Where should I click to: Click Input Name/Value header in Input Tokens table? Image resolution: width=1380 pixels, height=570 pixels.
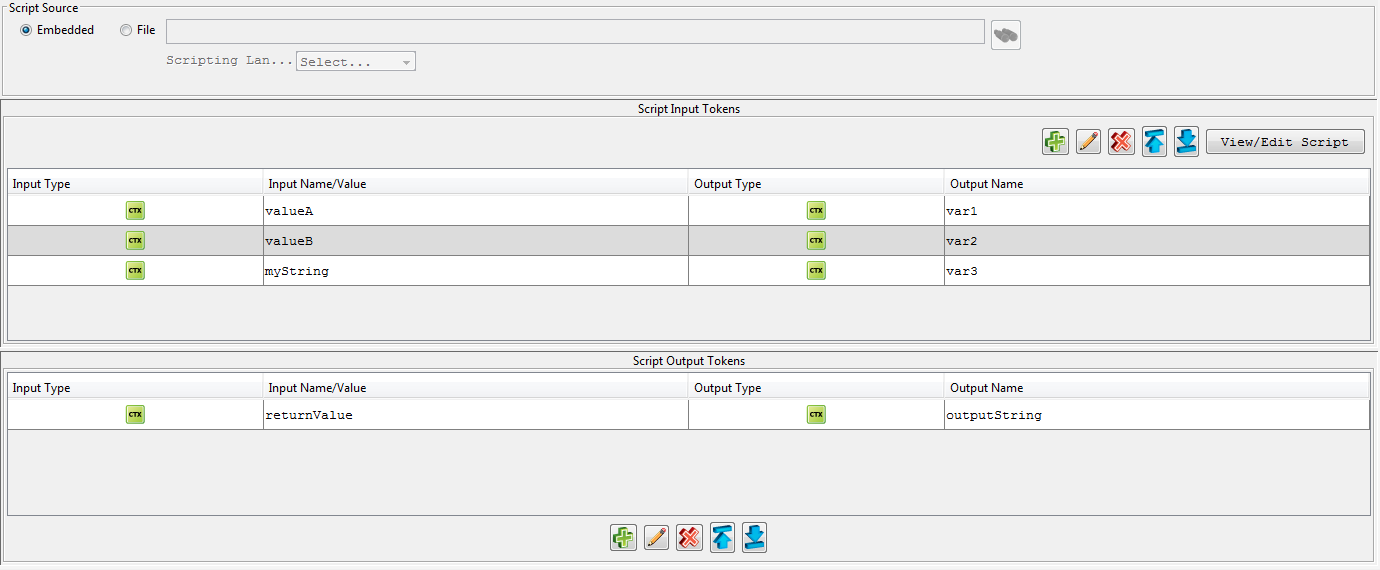tap(476, 183)
